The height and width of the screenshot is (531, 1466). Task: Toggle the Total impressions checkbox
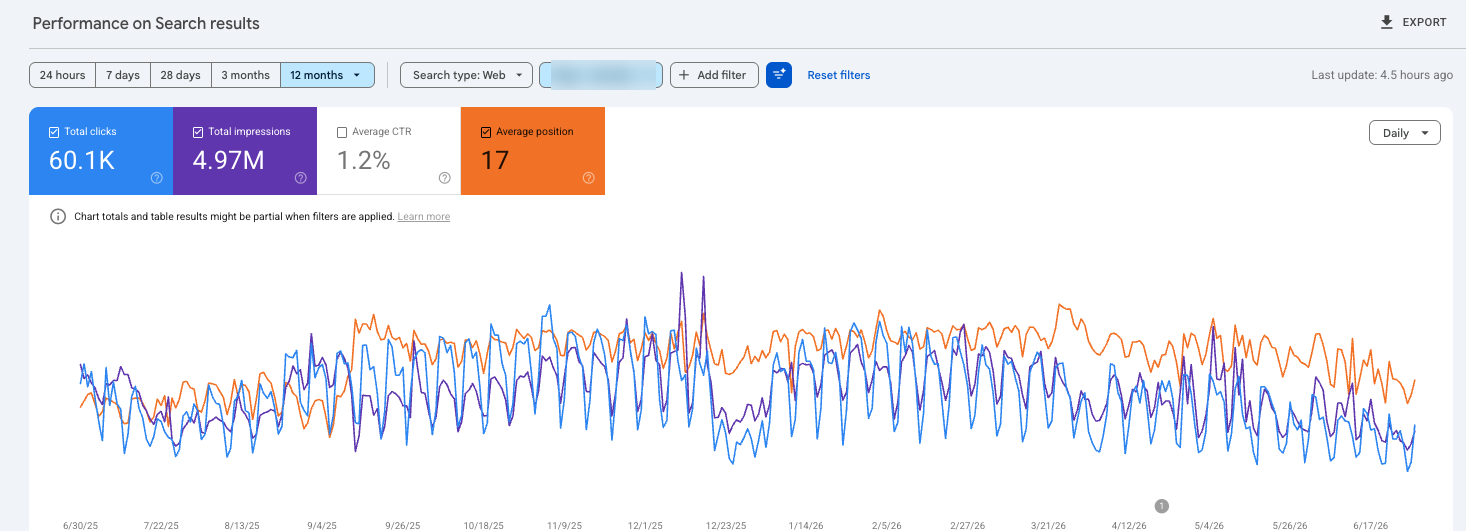click(198, 132)
